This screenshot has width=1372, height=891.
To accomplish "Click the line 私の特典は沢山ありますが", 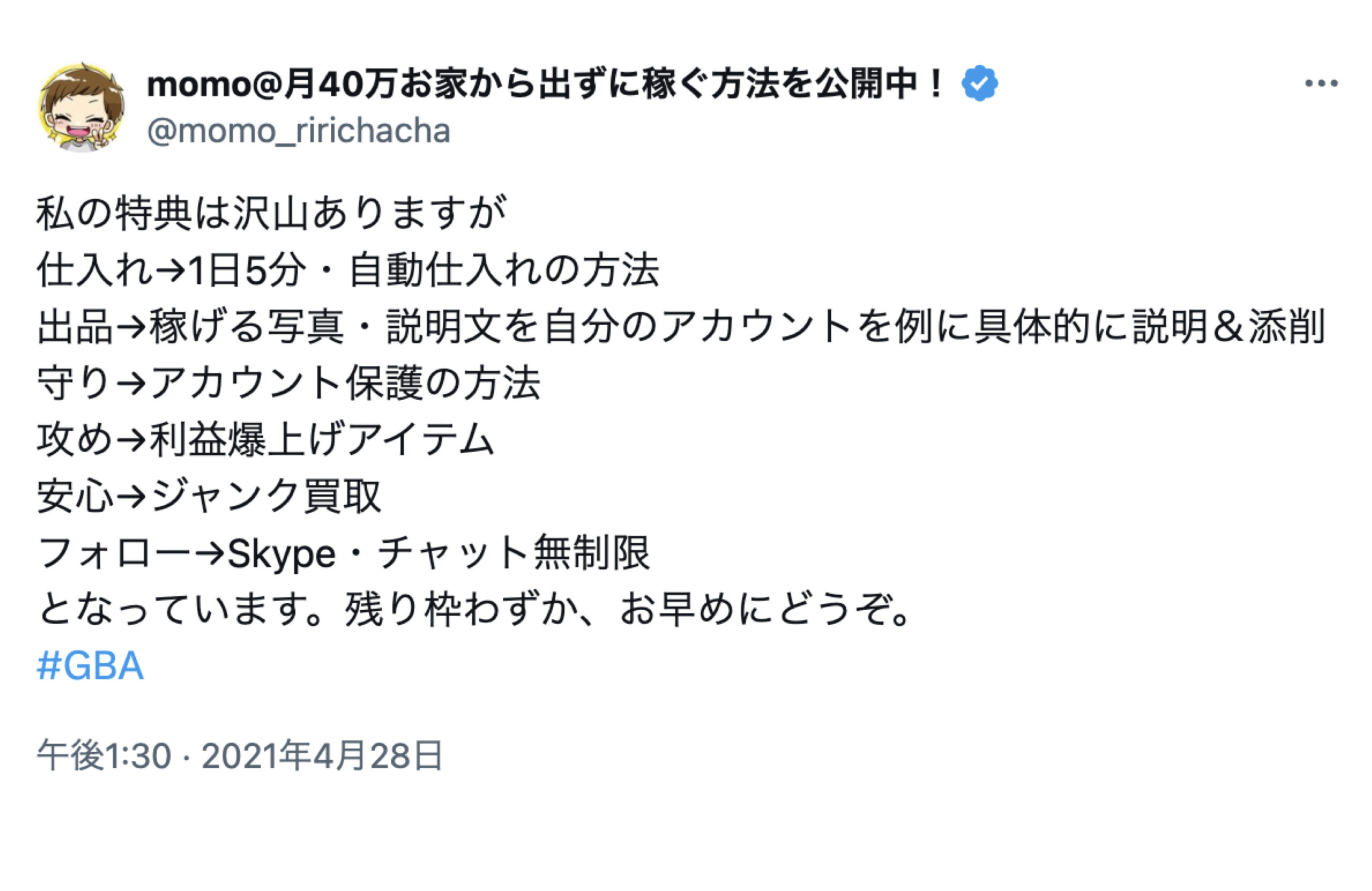I will [x=272, y=213].
